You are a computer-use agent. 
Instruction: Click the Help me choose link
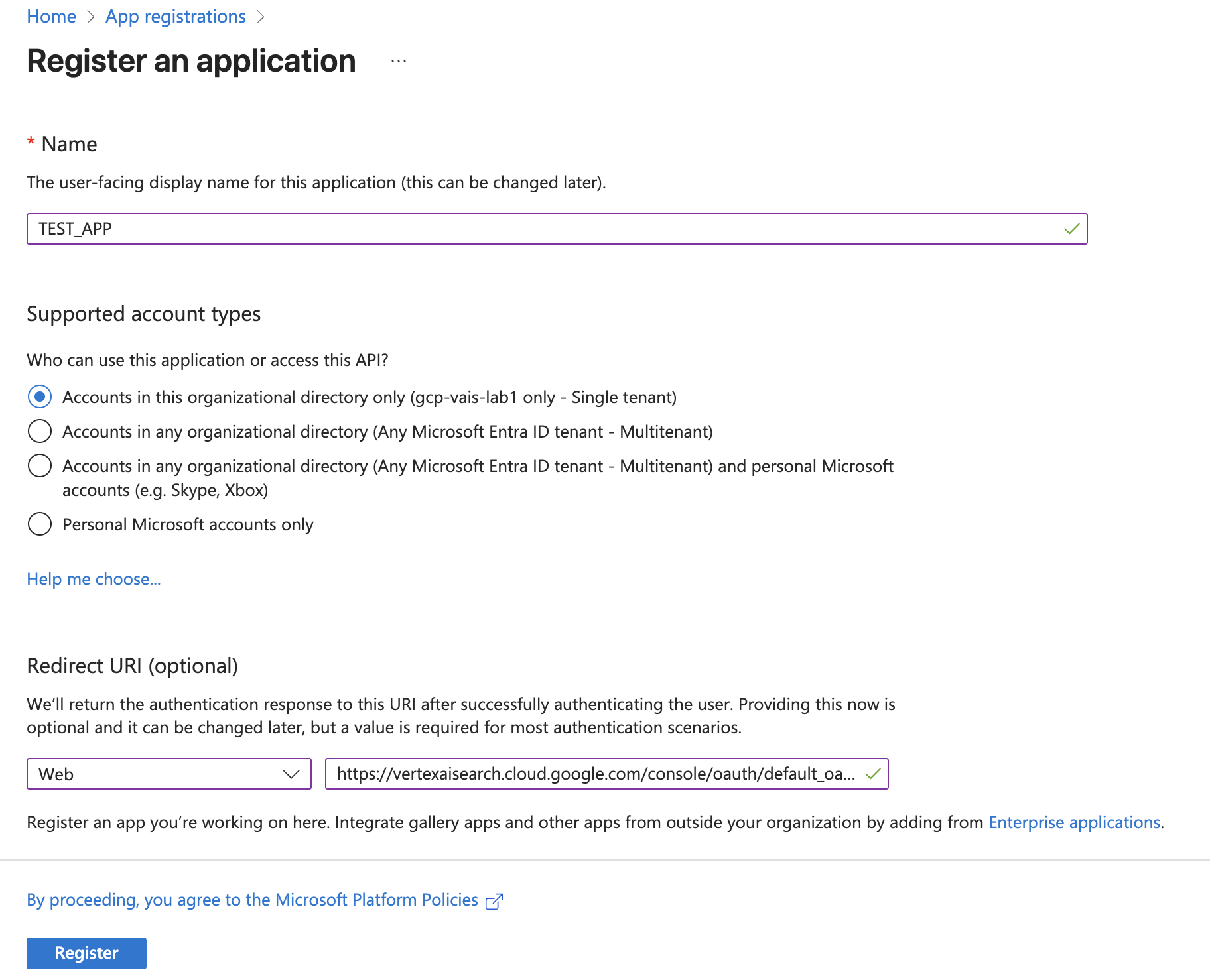tap(93, 579)
